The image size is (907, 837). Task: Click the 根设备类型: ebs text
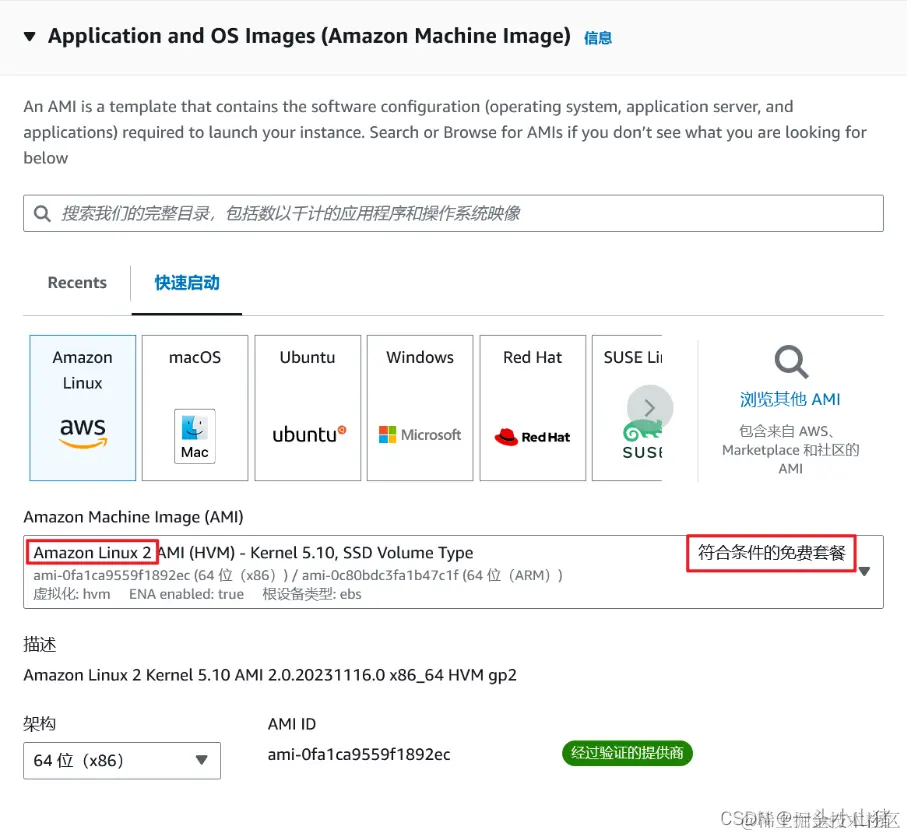(x=312, y=594)
